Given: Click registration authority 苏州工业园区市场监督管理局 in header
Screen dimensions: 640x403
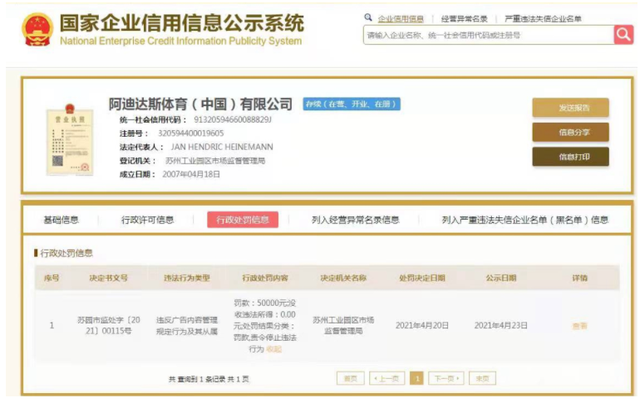Looking at the screenshot, I should click(215, 161).
